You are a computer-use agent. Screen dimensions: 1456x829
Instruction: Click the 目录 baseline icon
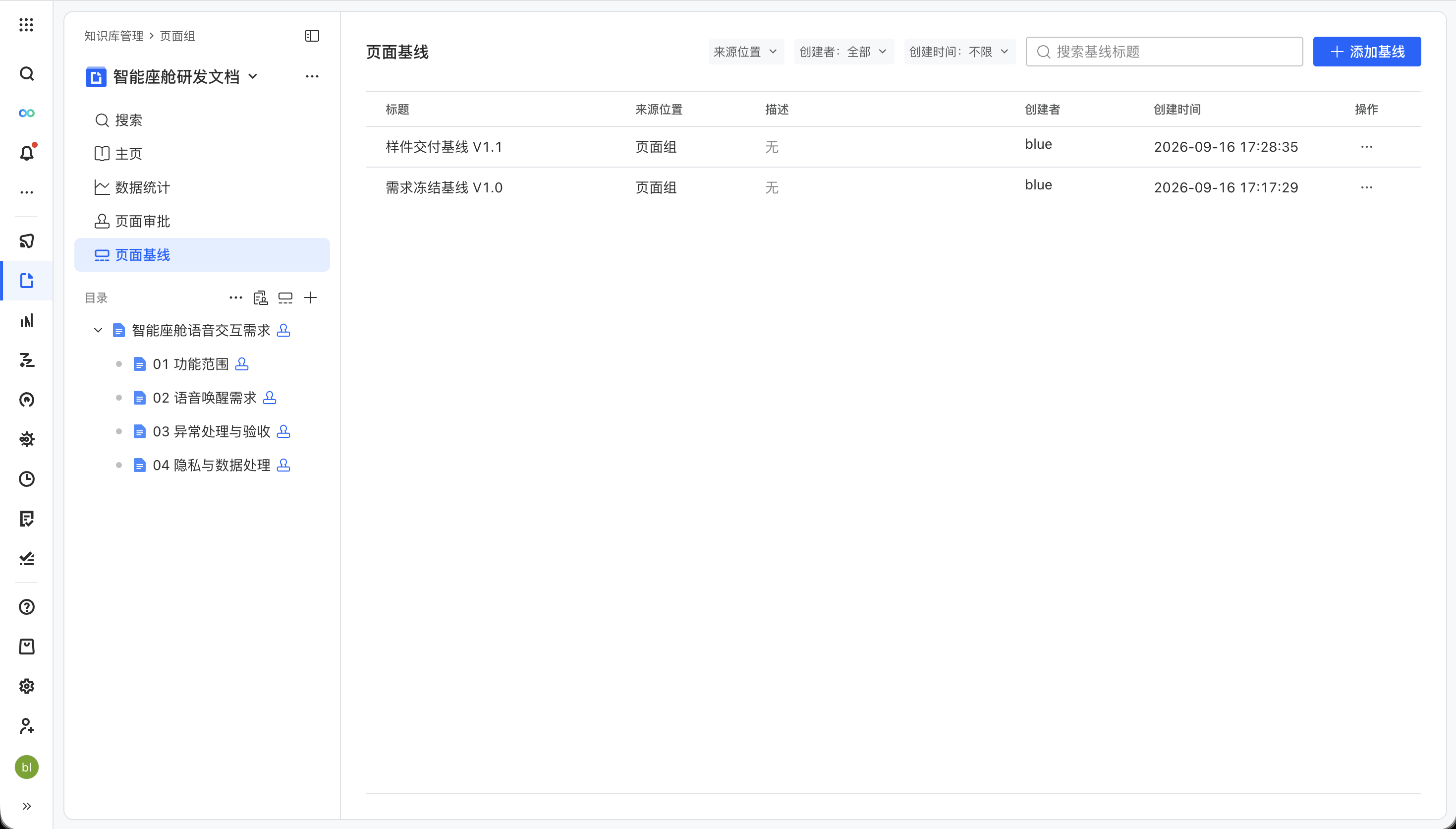pos(285,298)
